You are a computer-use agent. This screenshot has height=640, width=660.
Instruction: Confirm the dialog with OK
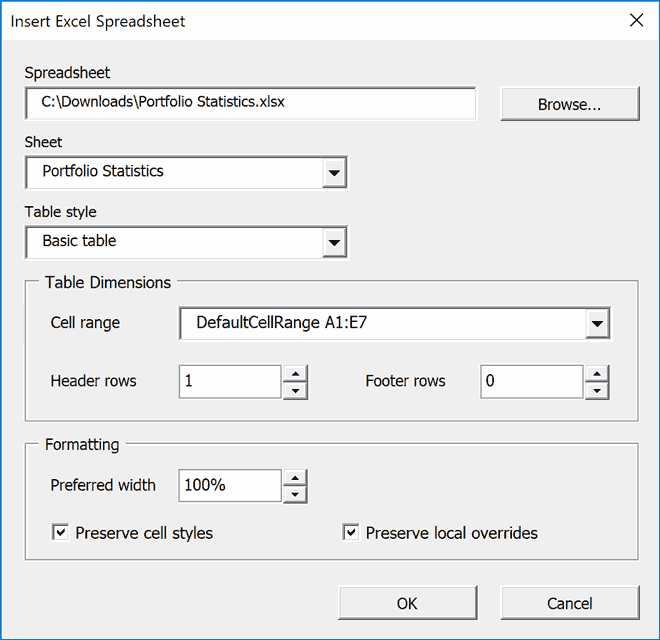pos(407,603)
